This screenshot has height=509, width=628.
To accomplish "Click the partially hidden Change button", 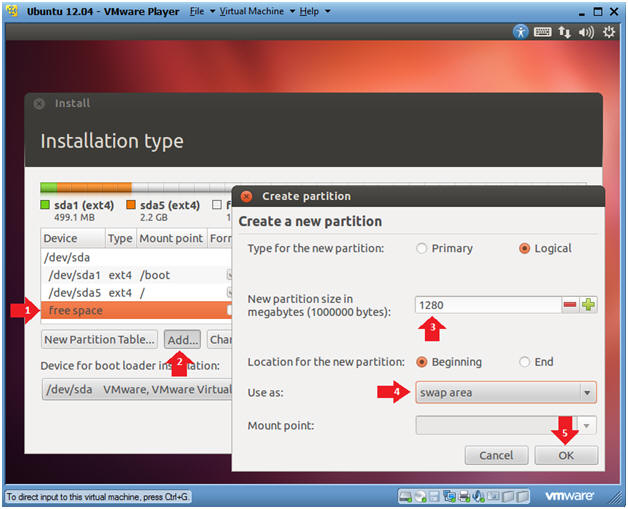I will 220,340.
